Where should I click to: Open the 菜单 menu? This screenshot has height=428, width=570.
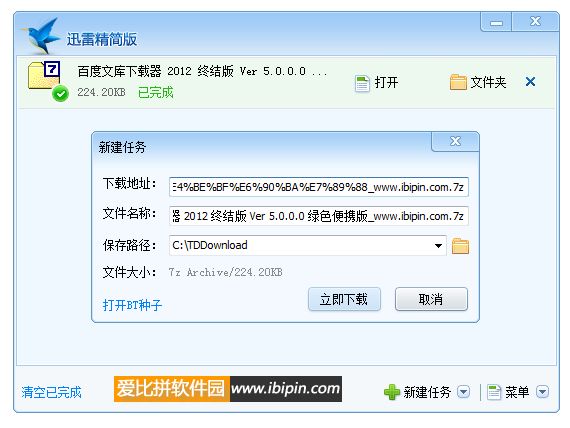(508, 392)
